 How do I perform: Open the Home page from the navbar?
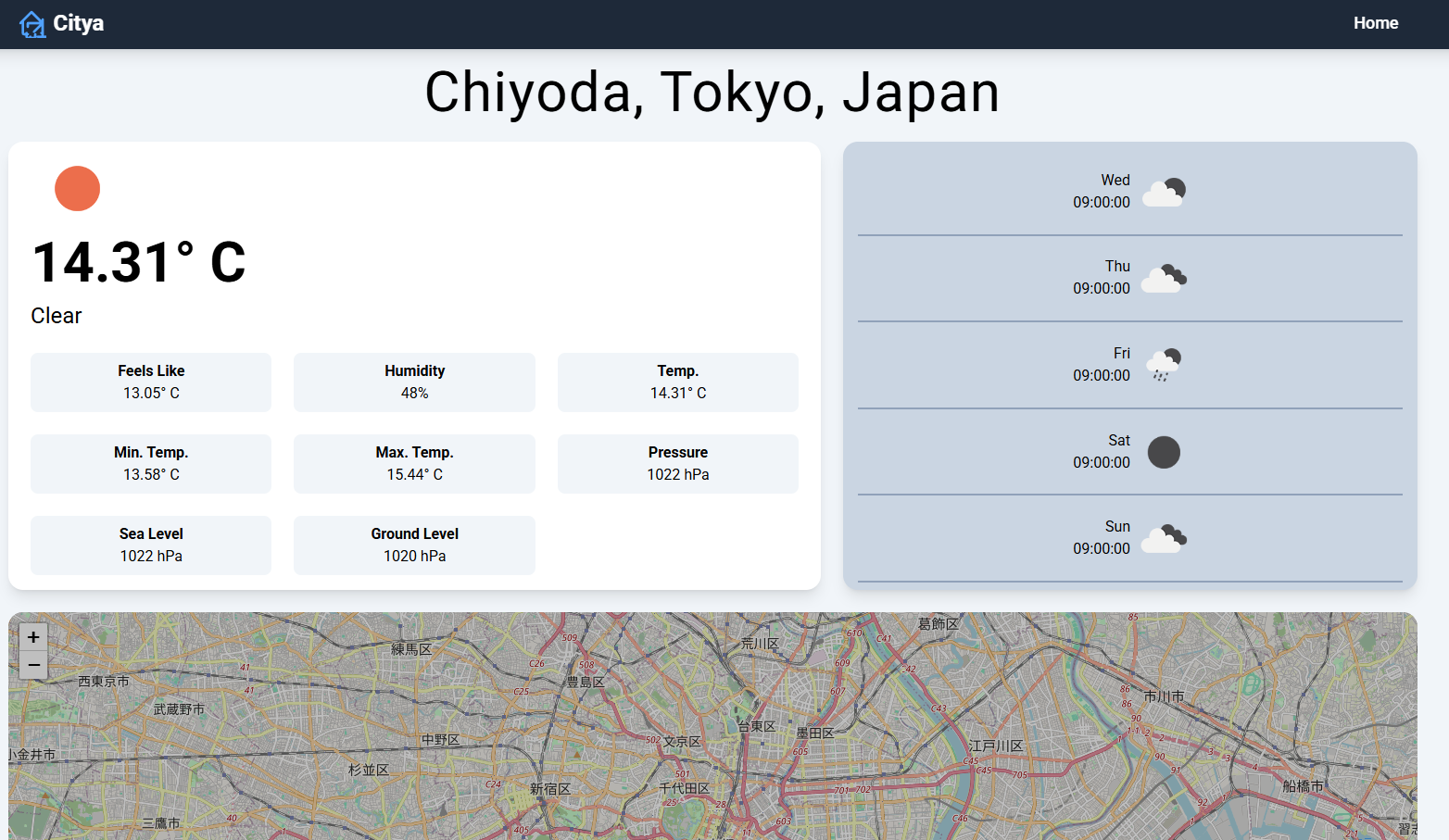coord(1376,23)
